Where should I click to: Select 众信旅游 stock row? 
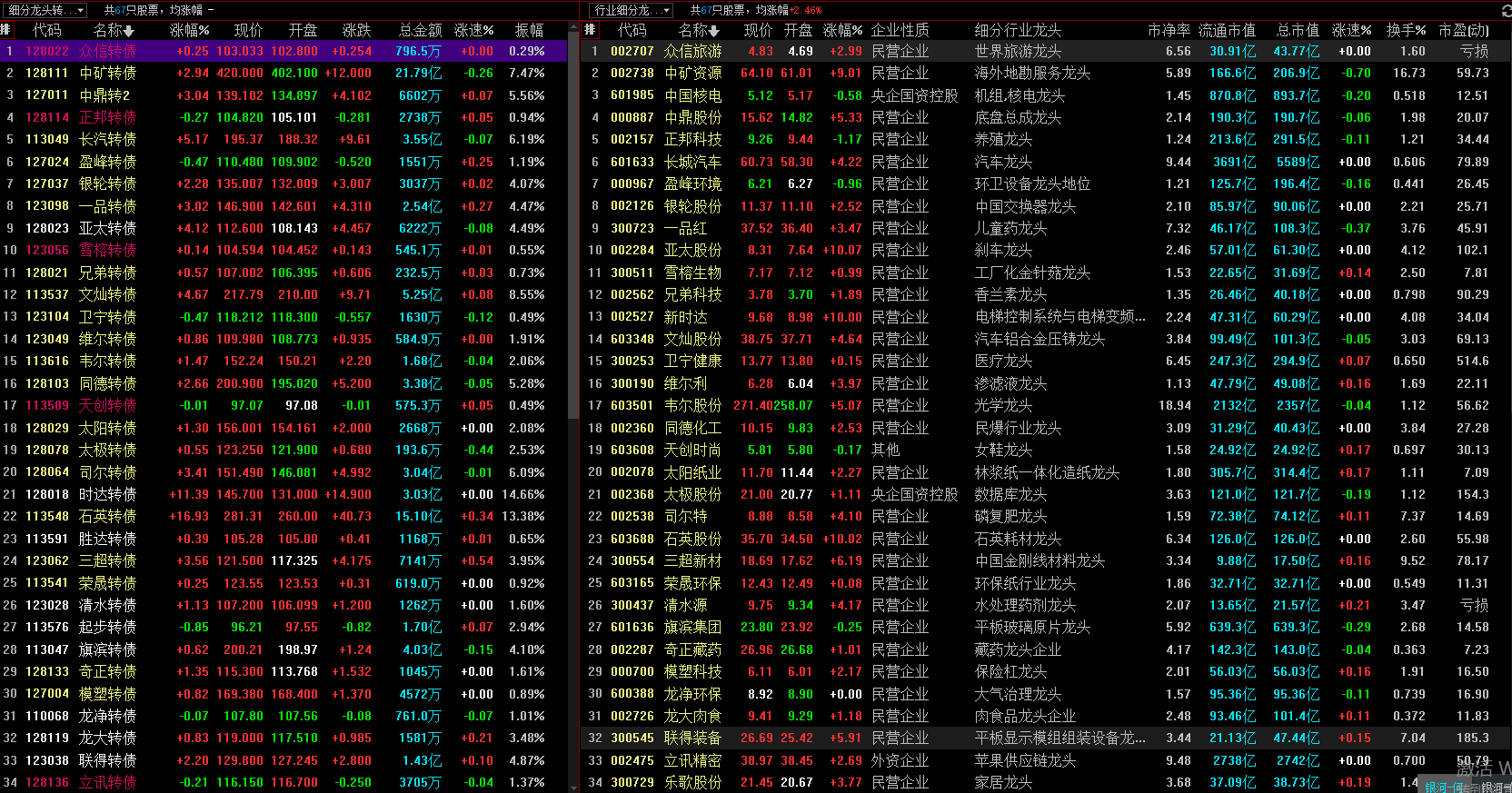point(692,51)
